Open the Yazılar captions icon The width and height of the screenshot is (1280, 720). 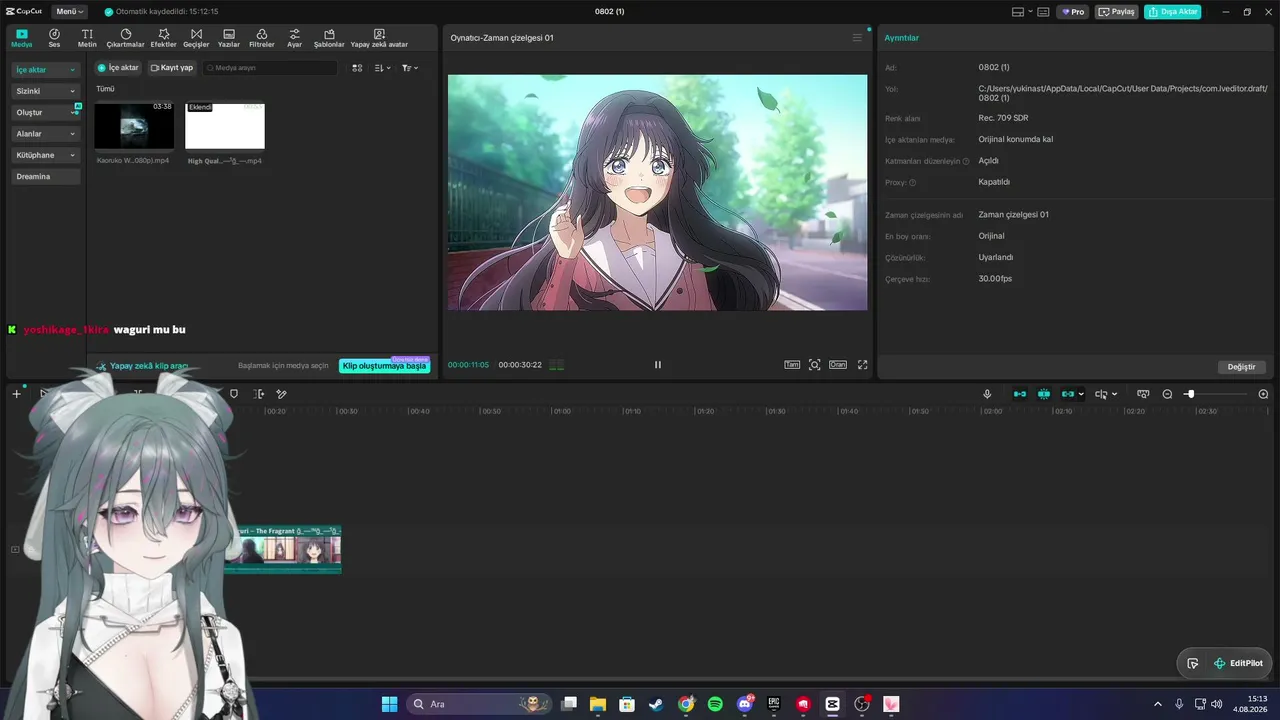pos(229,38)
